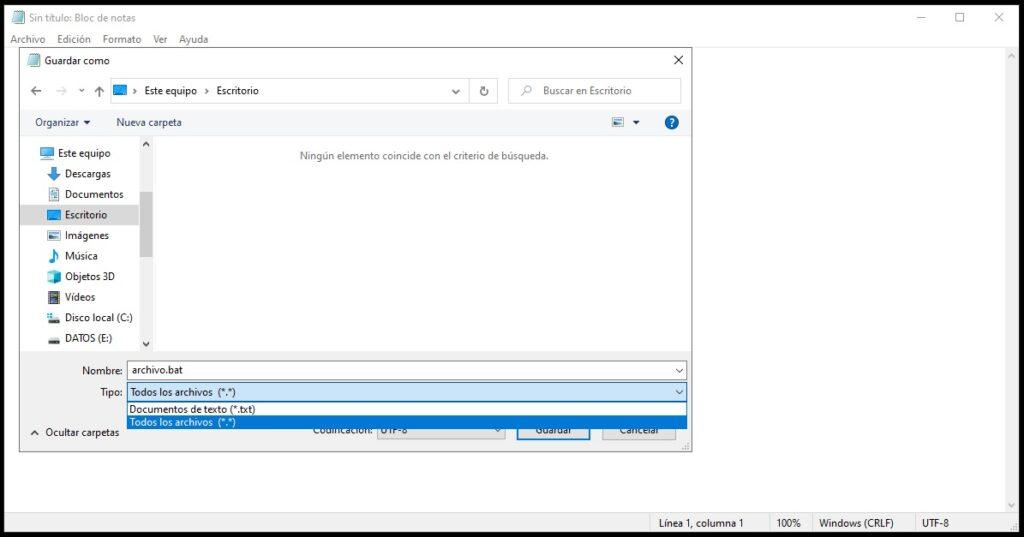Select Descargas in the sidebar

(x=87, y=174)
